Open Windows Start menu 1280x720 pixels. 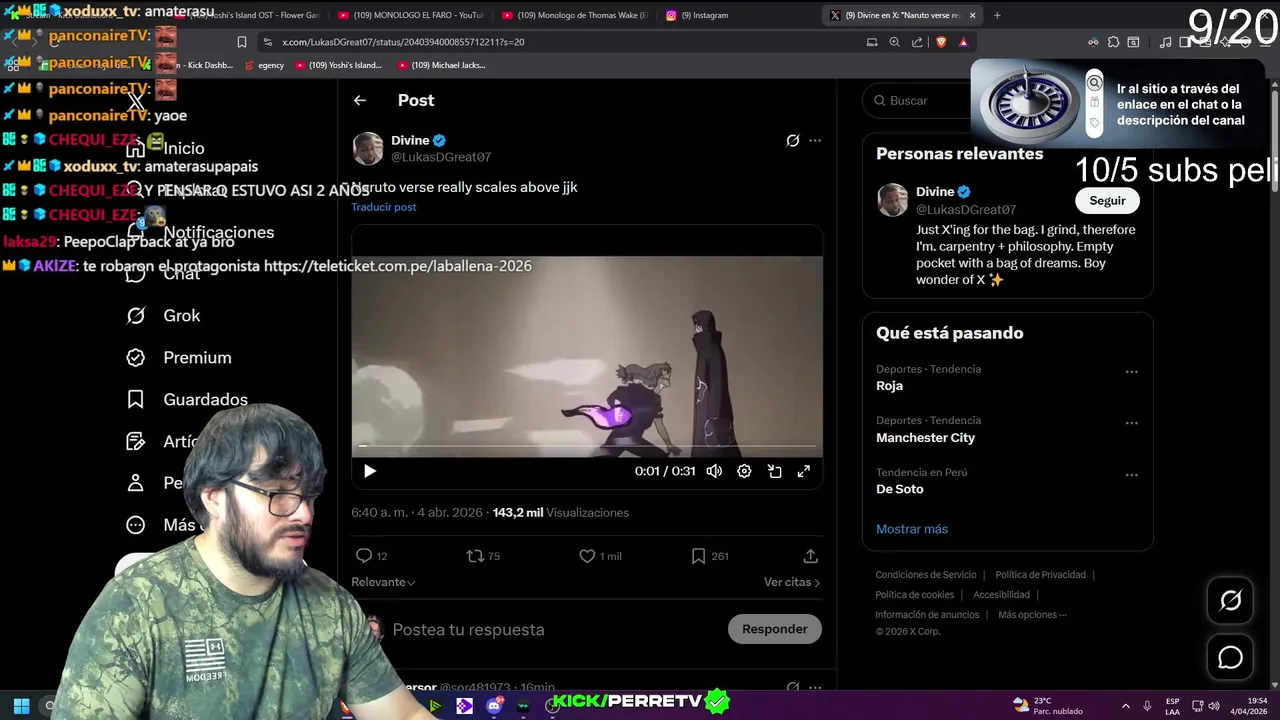coord(21,706)
